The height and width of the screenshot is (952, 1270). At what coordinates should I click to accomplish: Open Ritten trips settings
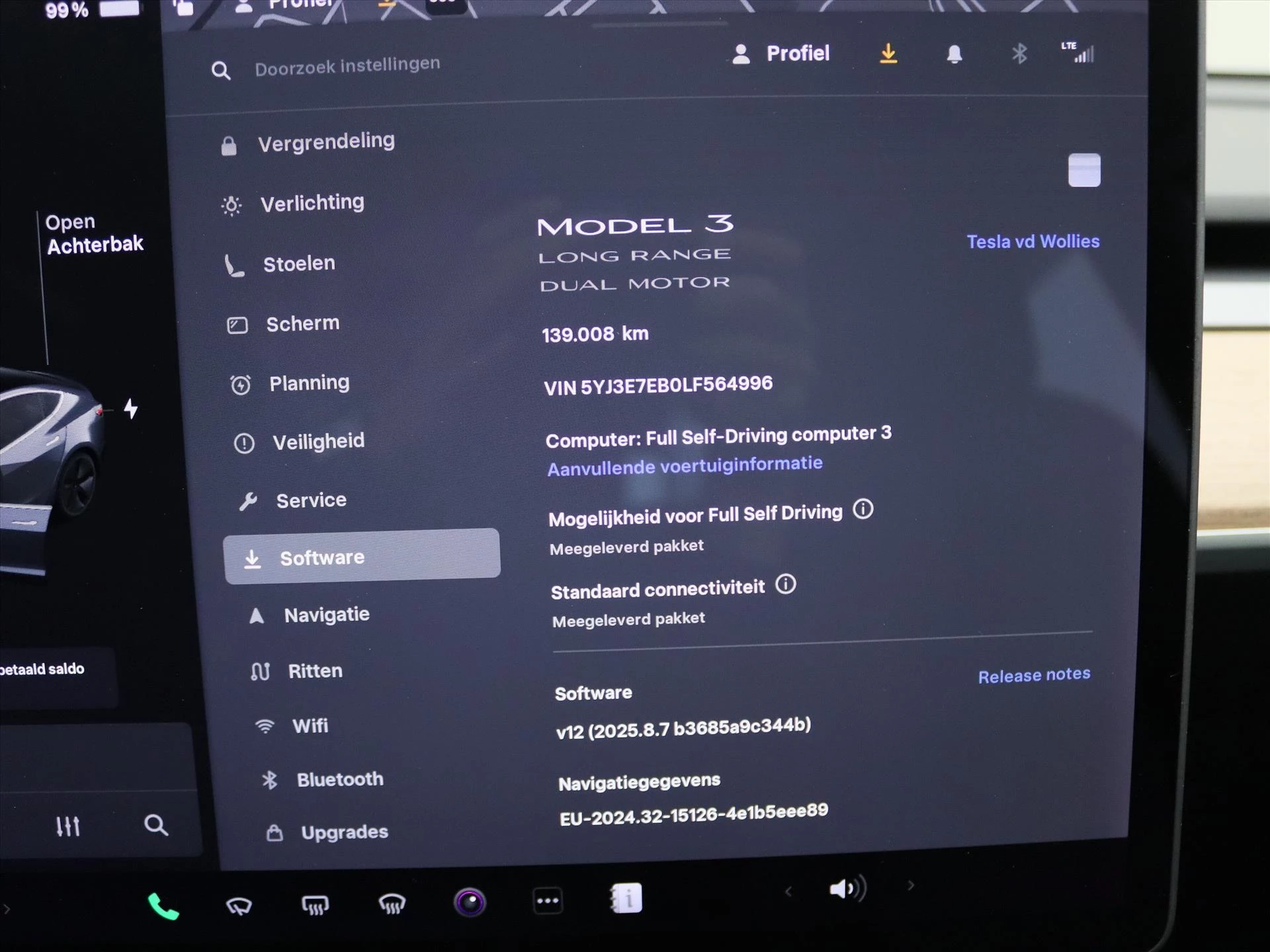click(x=296, y=672)
